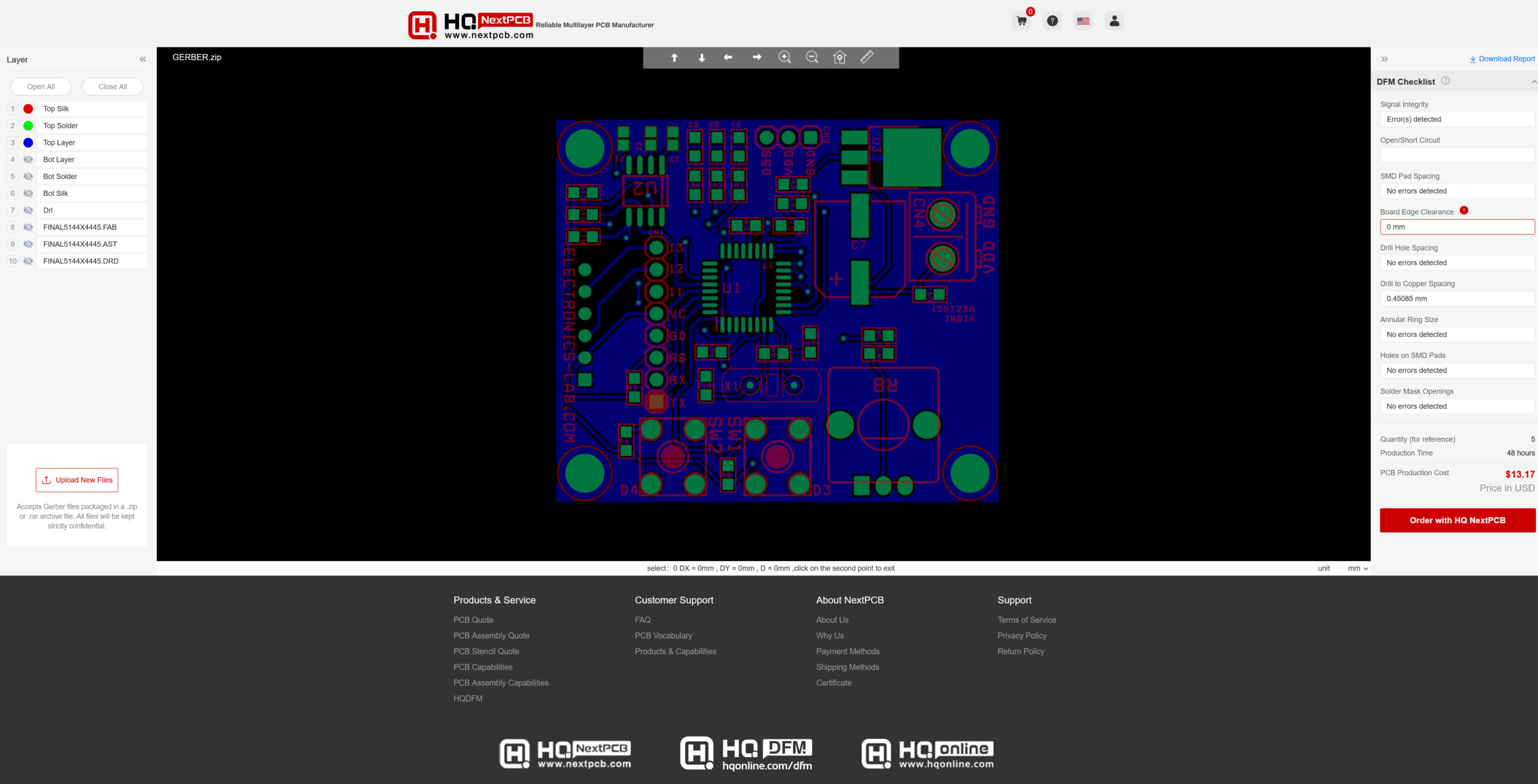Click Download Report link
Viewport: 1538px width, 784px height.
coord(1502,57)
